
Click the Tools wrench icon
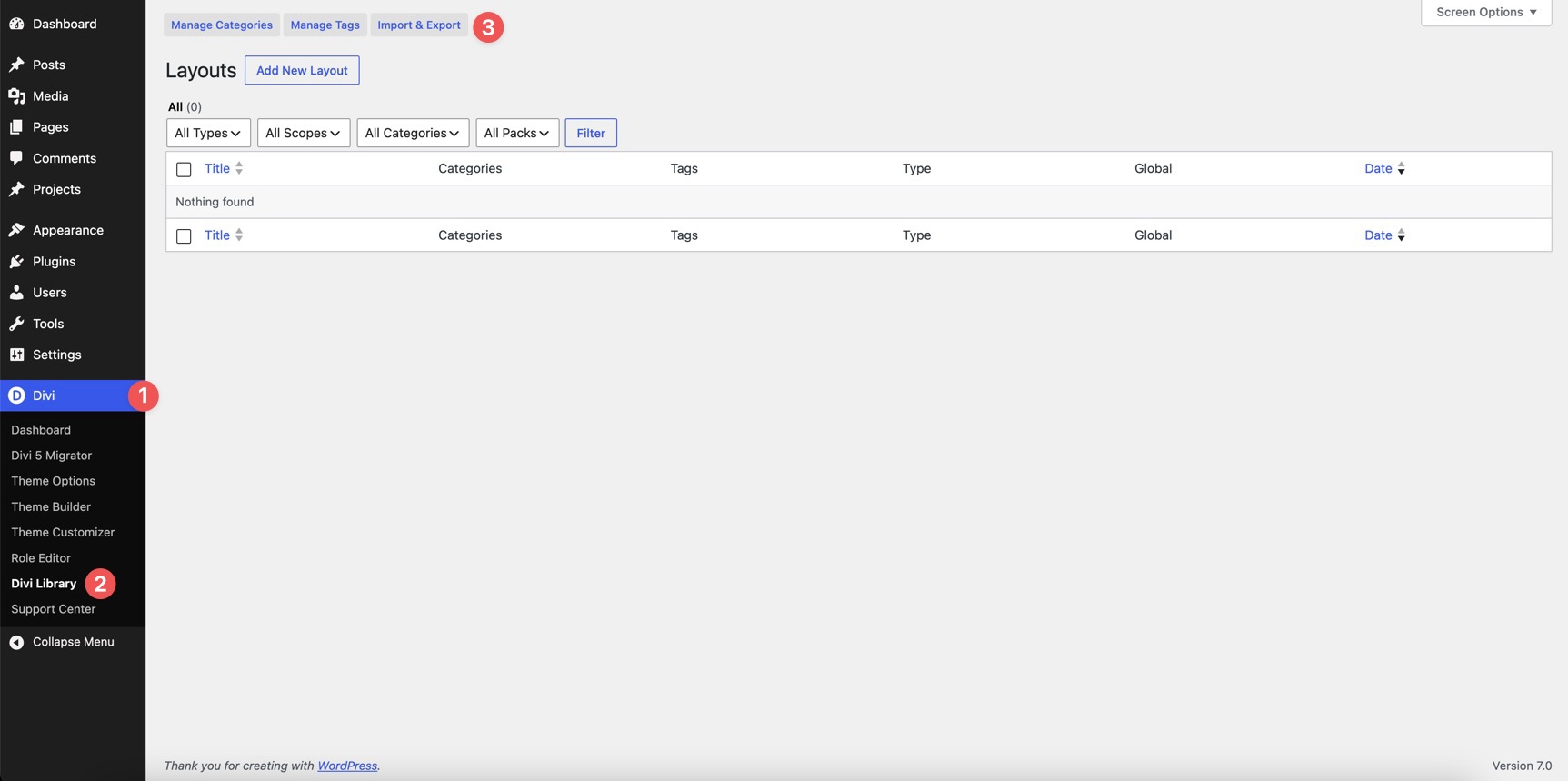pos(16,324)
